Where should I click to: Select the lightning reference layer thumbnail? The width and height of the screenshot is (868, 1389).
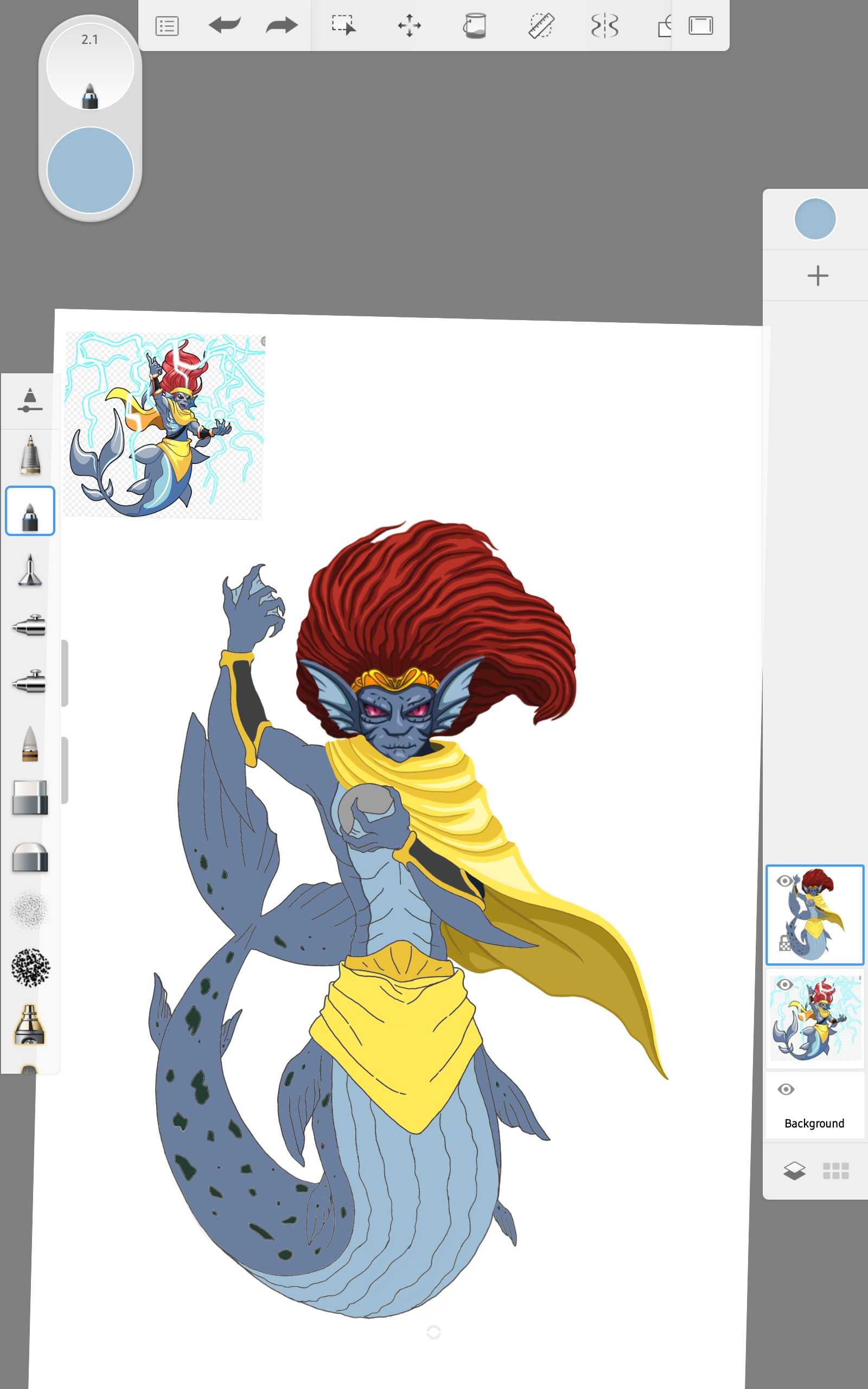click(x=815, y=1019)
